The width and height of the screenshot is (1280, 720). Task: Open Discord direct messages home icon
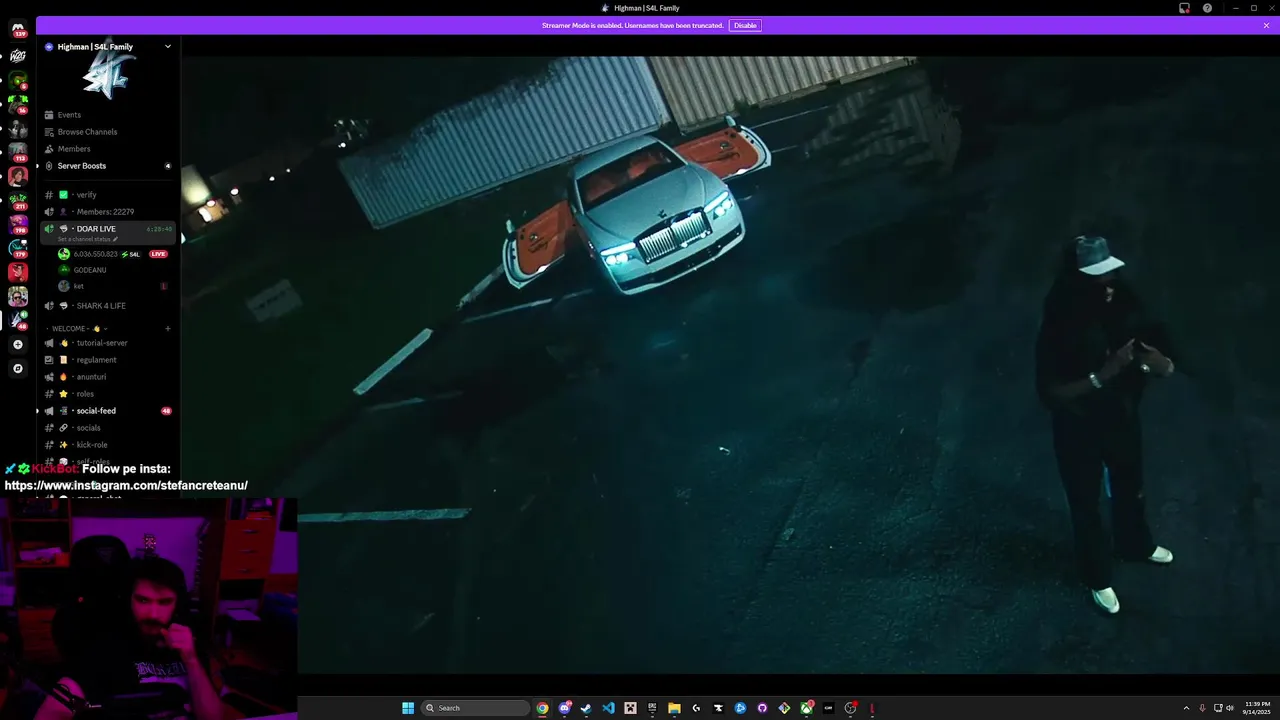point(17,29)
